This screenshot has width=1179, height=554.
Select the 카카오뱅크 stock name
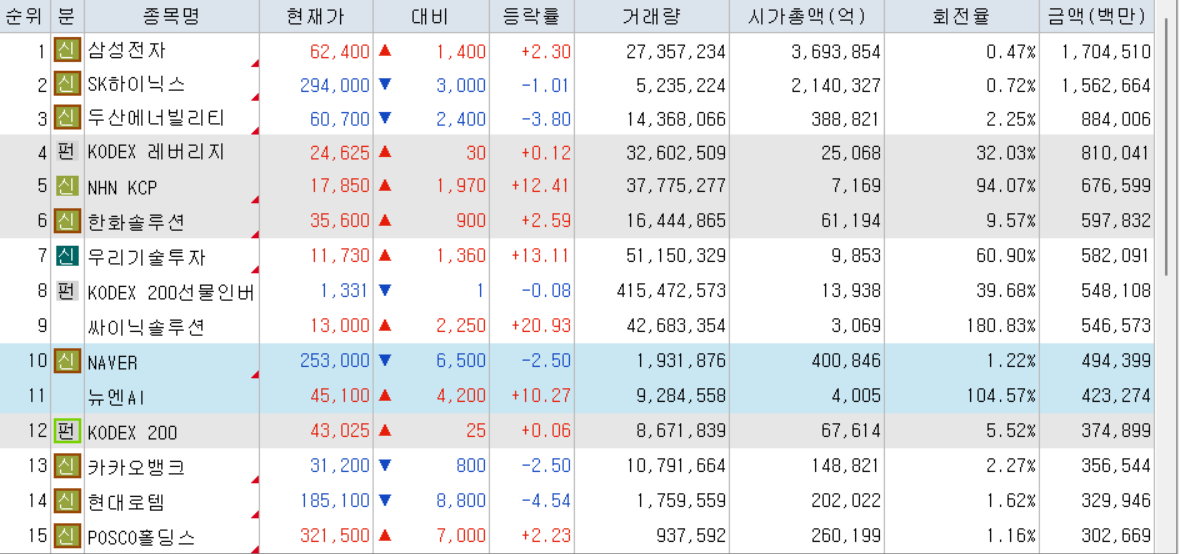coord(136,467)
